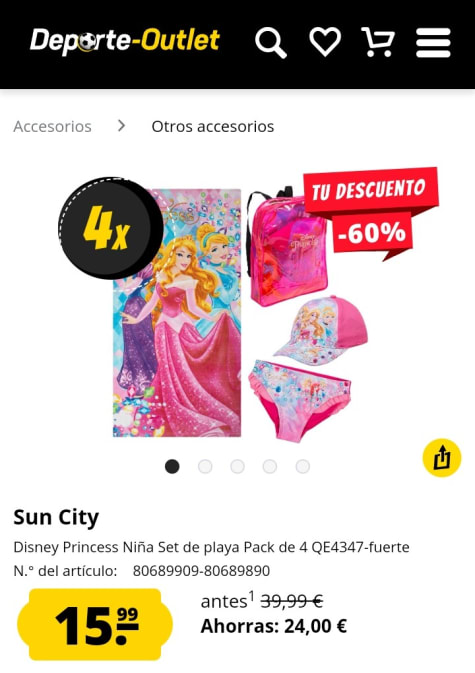Select the third image carousel dot
475x673 pixels.
[x=237, y=466]
